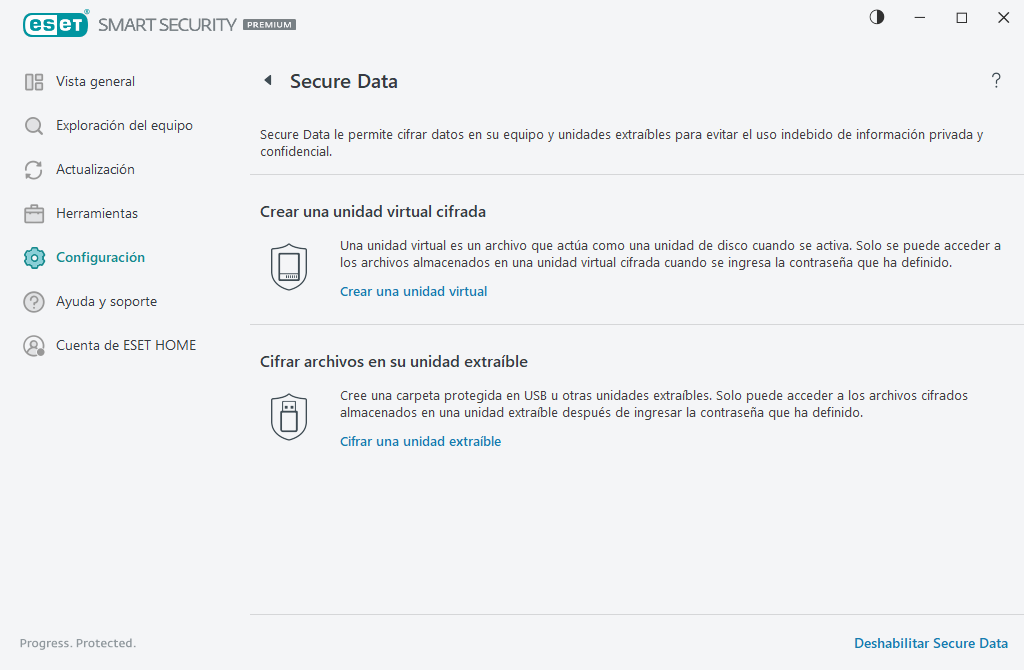
Task: Select the Vista general sidebar icon
Action: [x=33, y=81]
